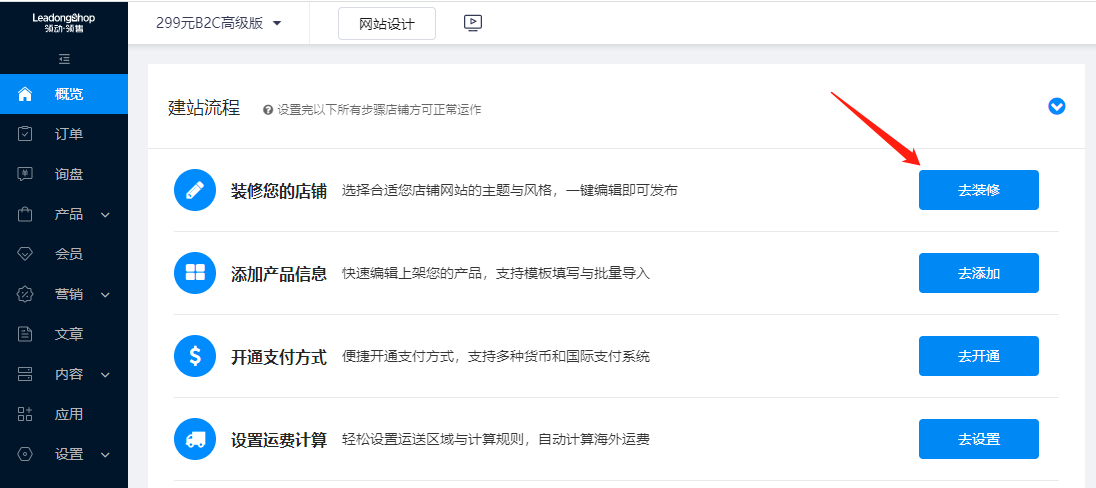Click the pencil icon for store decoration
This screenshot has height=488, width=1096.
tap(195, 190)
